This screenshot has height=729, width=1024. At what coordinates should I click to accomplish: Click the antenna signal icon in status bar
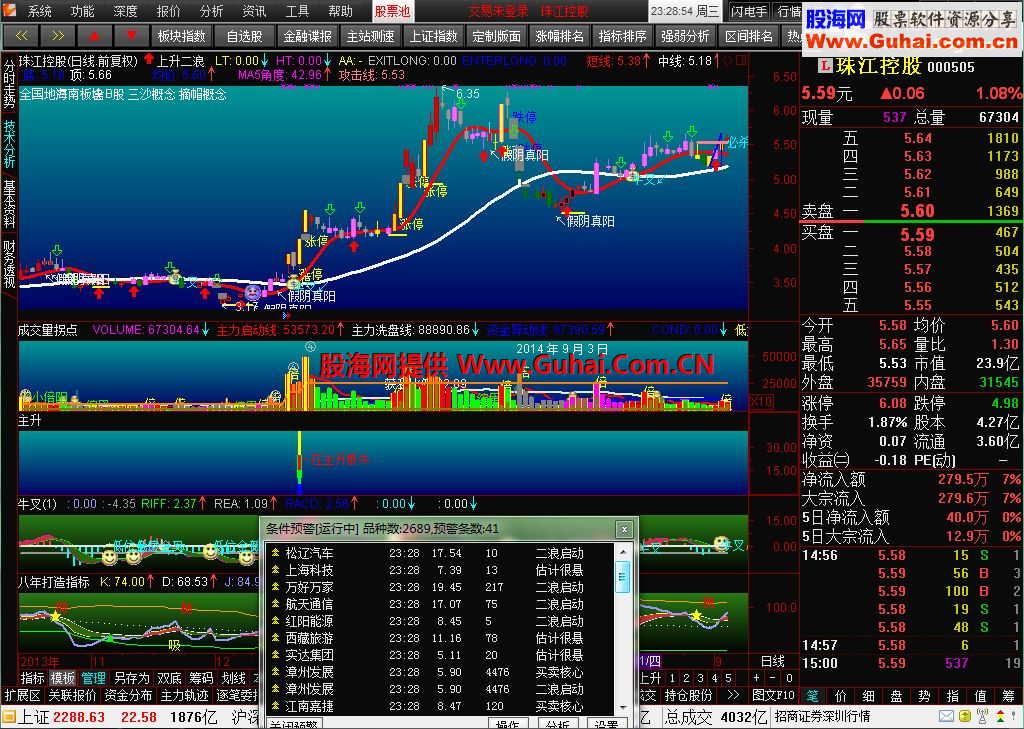(981, 717)
